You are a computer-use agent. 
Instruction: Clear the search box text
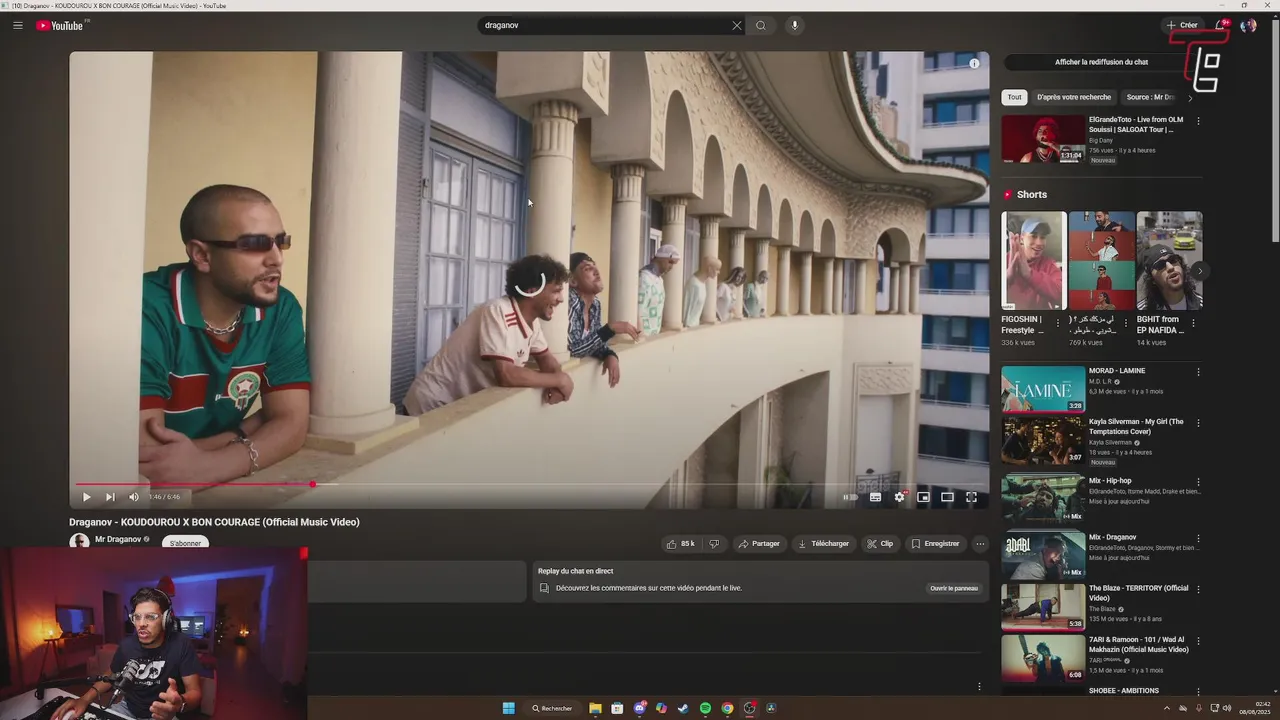pos(737,25)
